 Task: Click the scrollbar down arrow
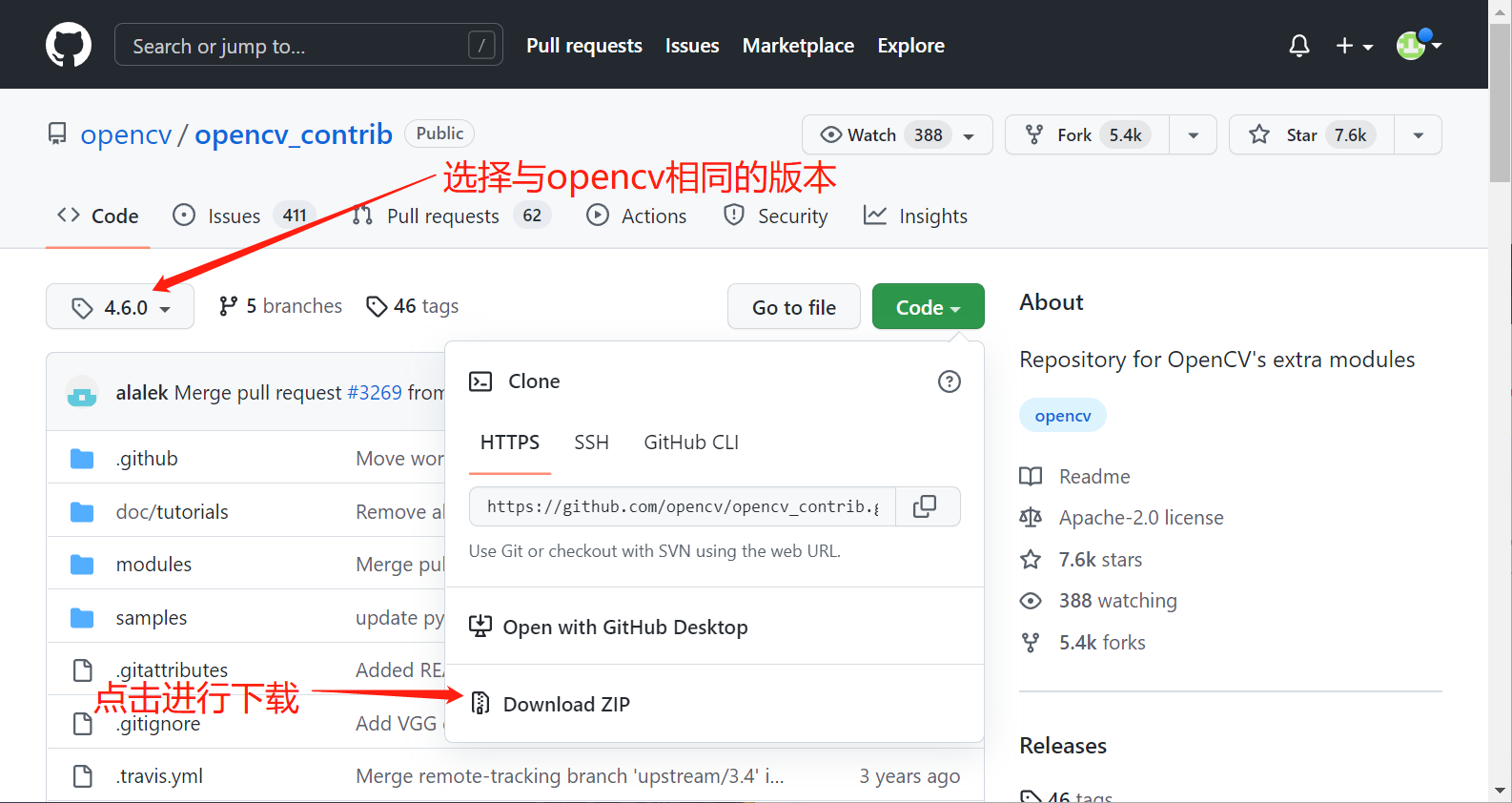coord(1501,792)
